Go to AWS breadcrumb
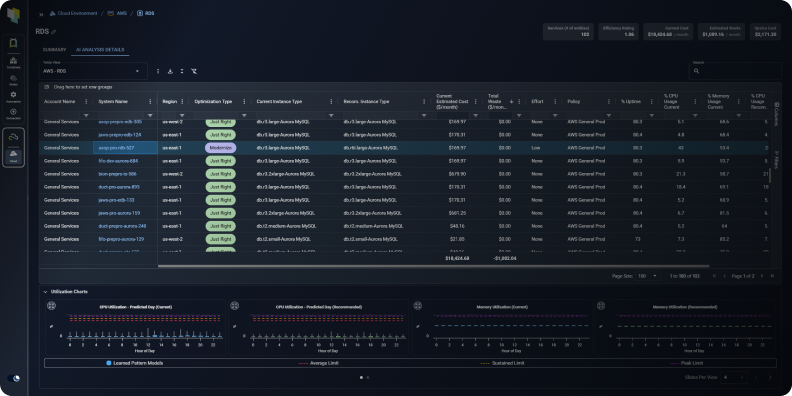 click(x=118, y=14)
